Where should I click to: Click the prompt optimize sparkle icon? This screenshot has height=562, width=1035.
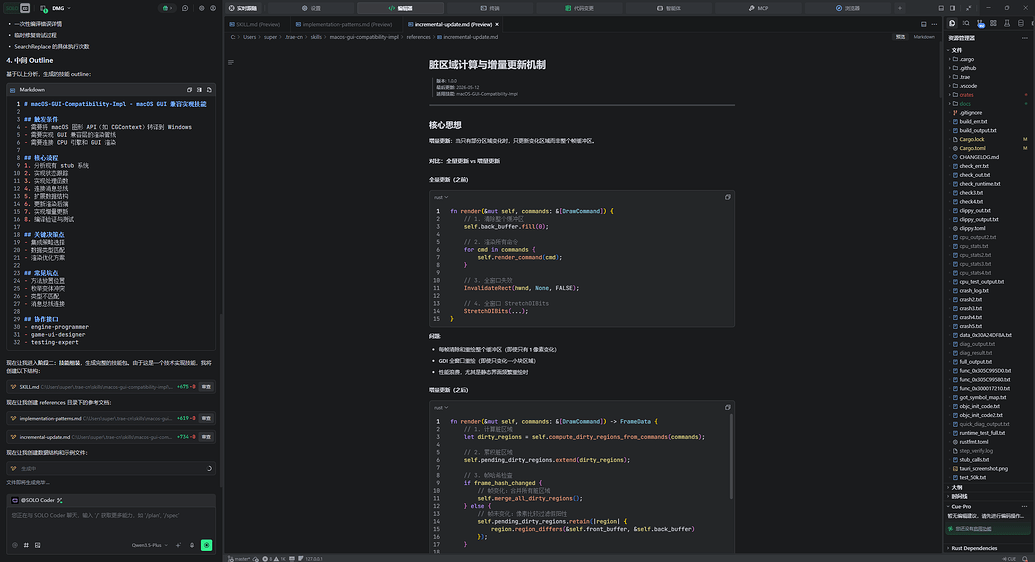tap(178, 545)
